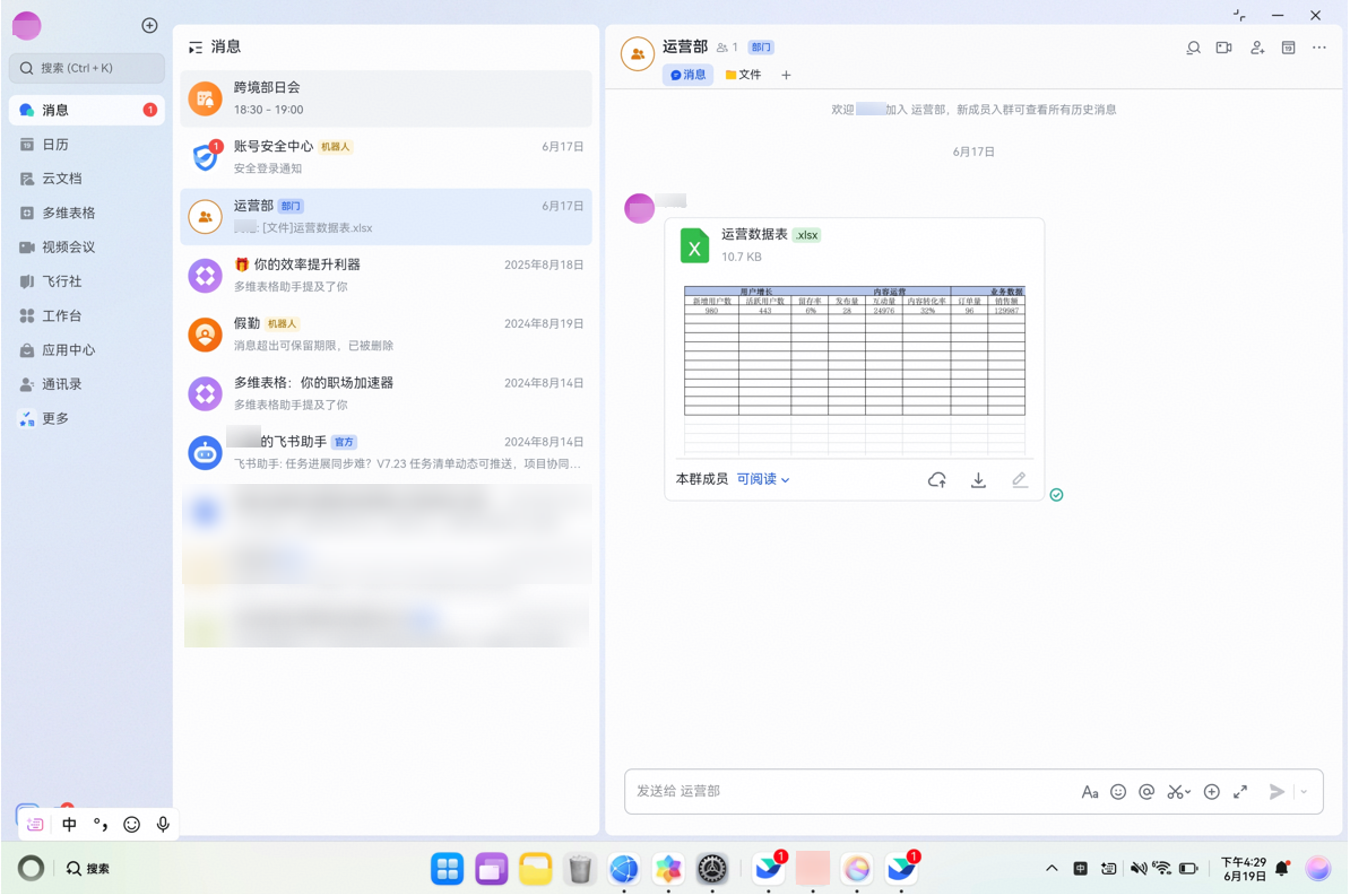This screenshot has width=1348, height=894.
Task: Click the message read status check icon
Action: pyautogui.click(x=1057, y=495)
